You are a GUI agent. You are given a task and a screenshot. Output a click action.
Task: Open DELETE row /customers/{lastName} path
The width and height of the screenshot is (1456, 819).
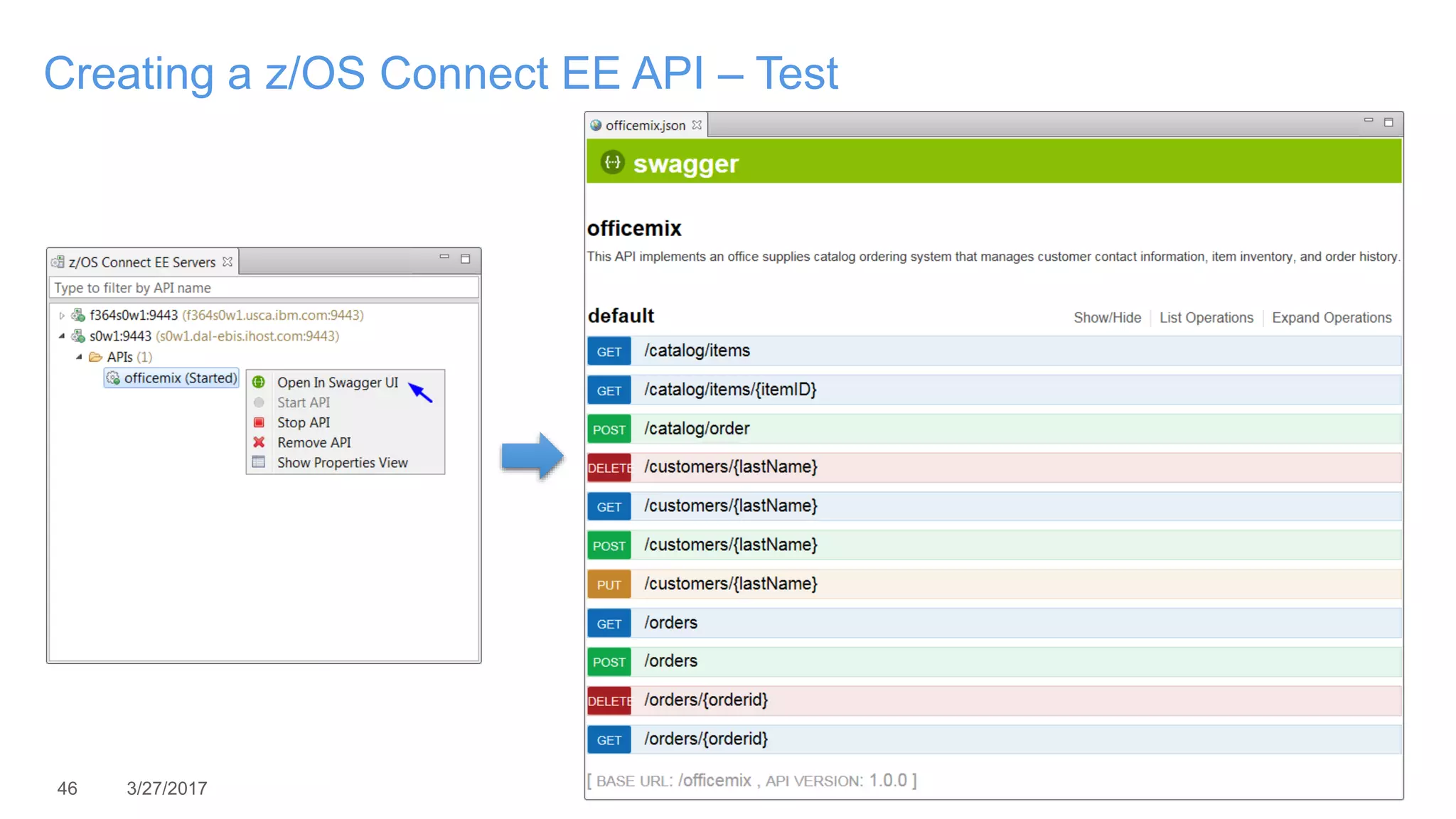pyautogui.click(x=731, y=467)
